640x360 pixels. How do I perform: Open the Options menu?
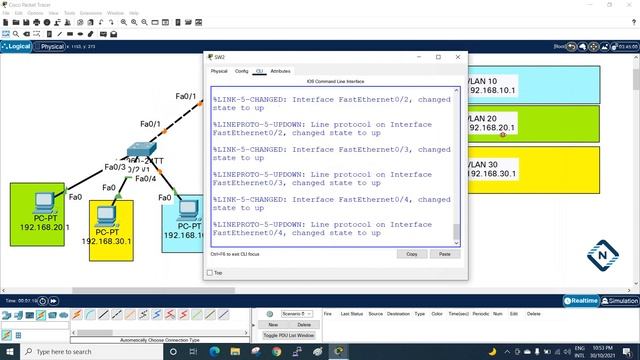pos(36,13)
